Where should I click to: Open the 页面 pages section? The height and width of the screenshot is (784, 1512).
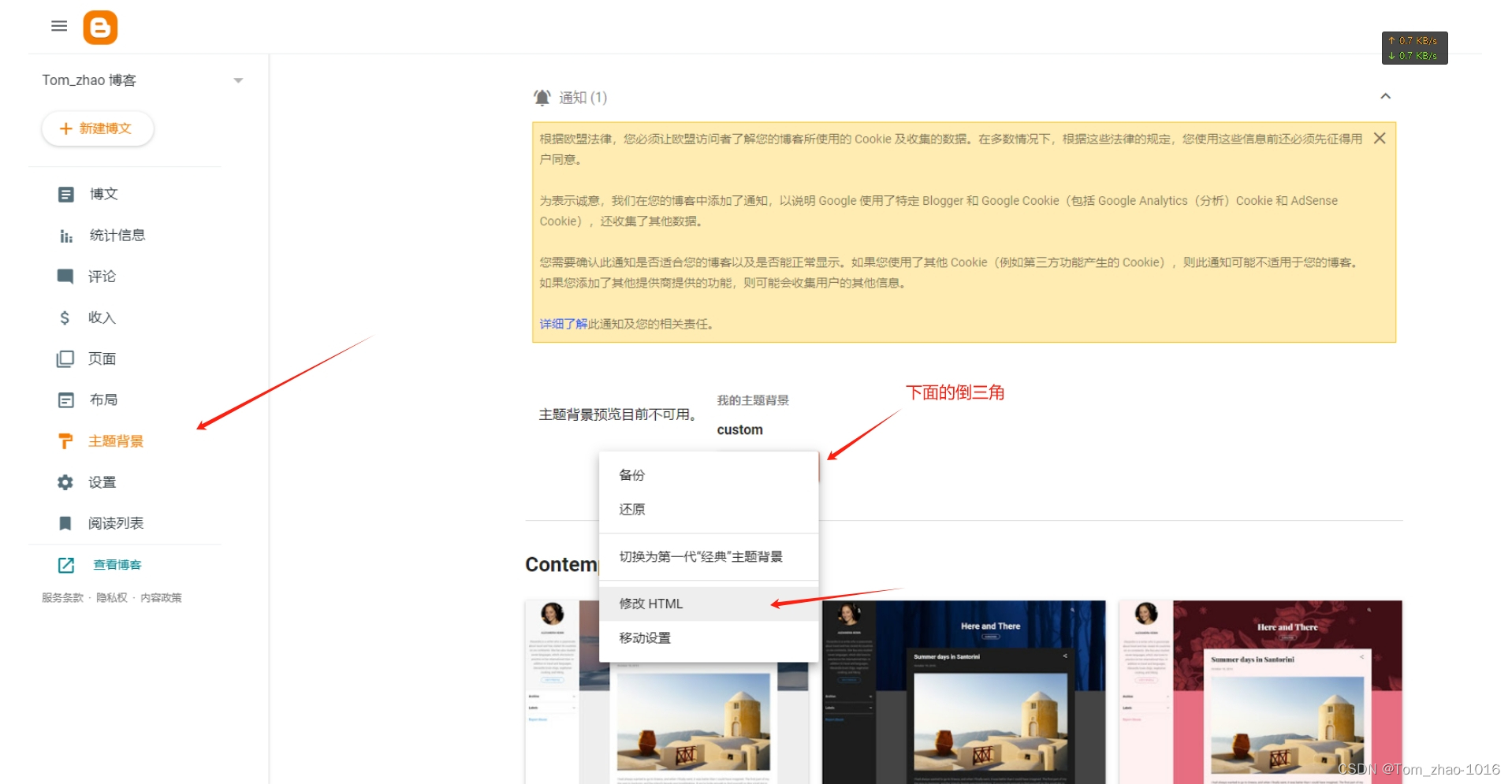click(101, 359)
